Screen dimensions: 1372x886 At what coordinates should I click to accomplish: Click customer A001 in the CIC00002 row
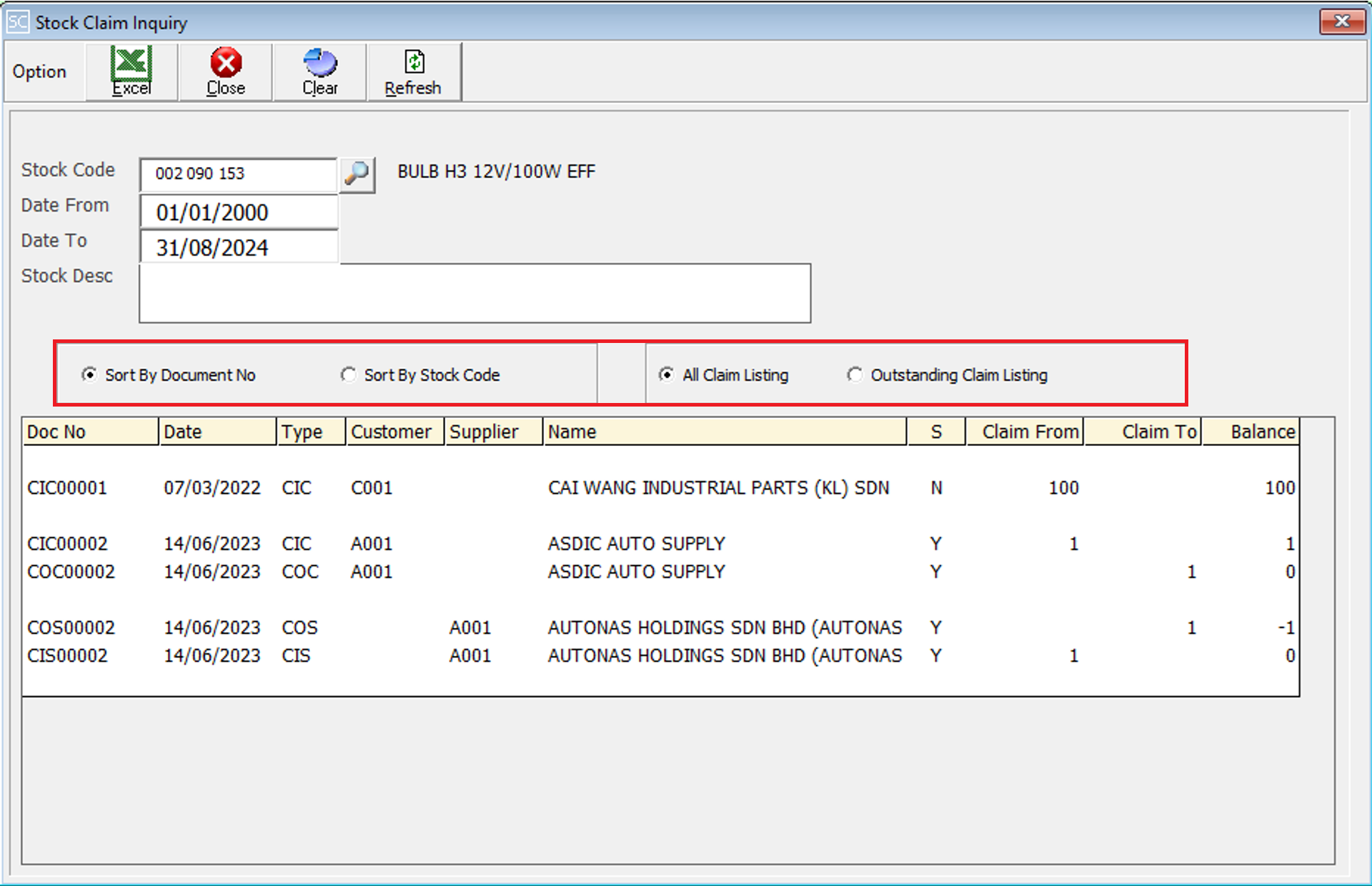point(372,544)
